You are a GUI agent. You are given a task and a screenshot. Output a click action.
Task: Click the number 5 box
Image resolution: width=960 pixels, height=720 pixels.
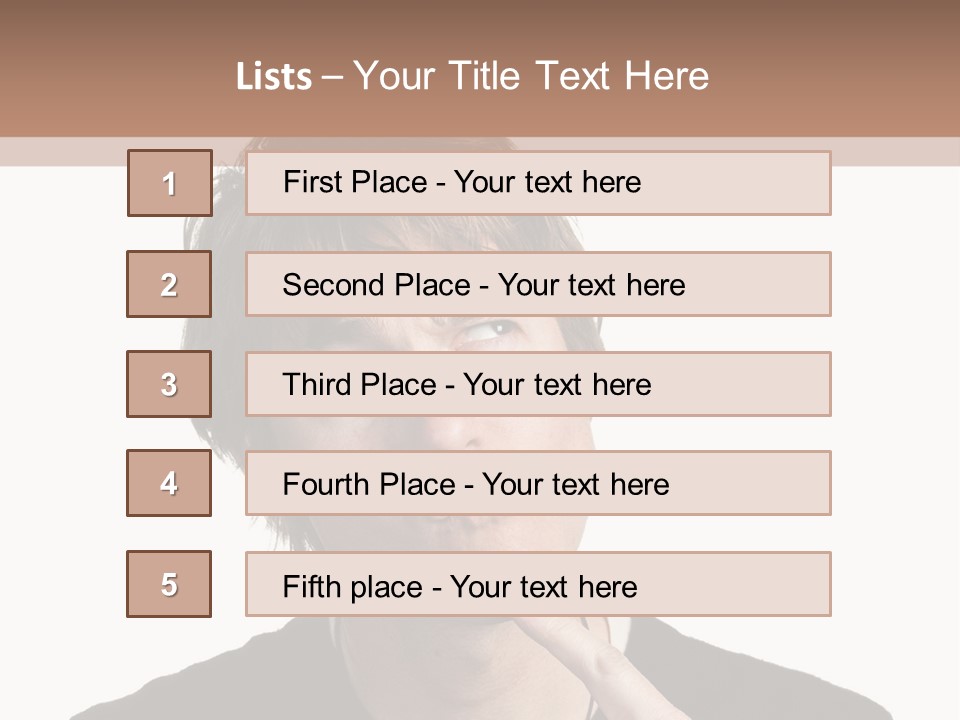click(169, 584)
